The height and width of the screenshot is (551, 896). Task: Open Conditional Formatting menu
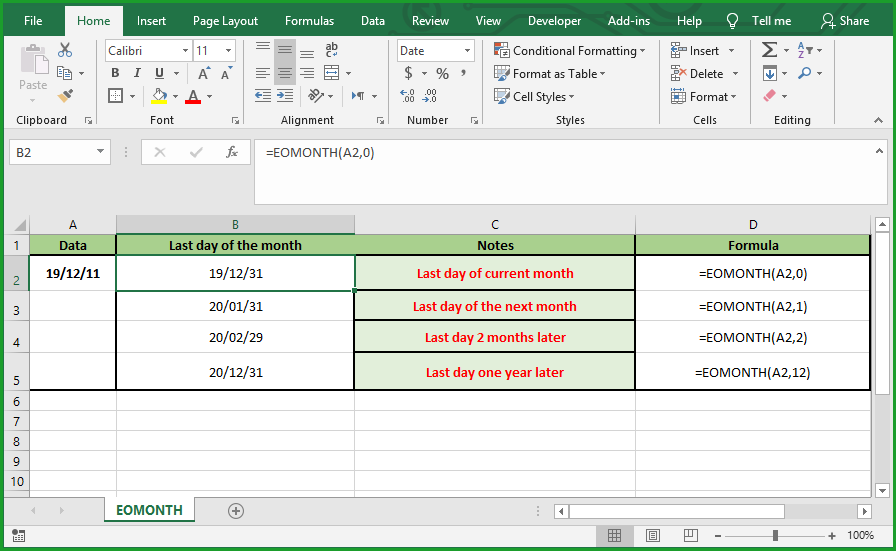tap(570, 50)
